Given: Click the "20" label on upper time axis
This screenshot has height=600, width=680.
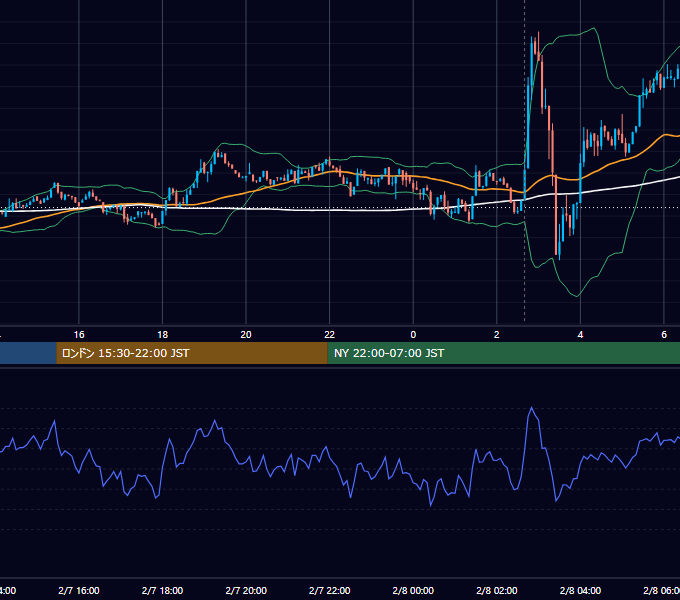Looking at the screenshot, I should [x=246, y=335].
